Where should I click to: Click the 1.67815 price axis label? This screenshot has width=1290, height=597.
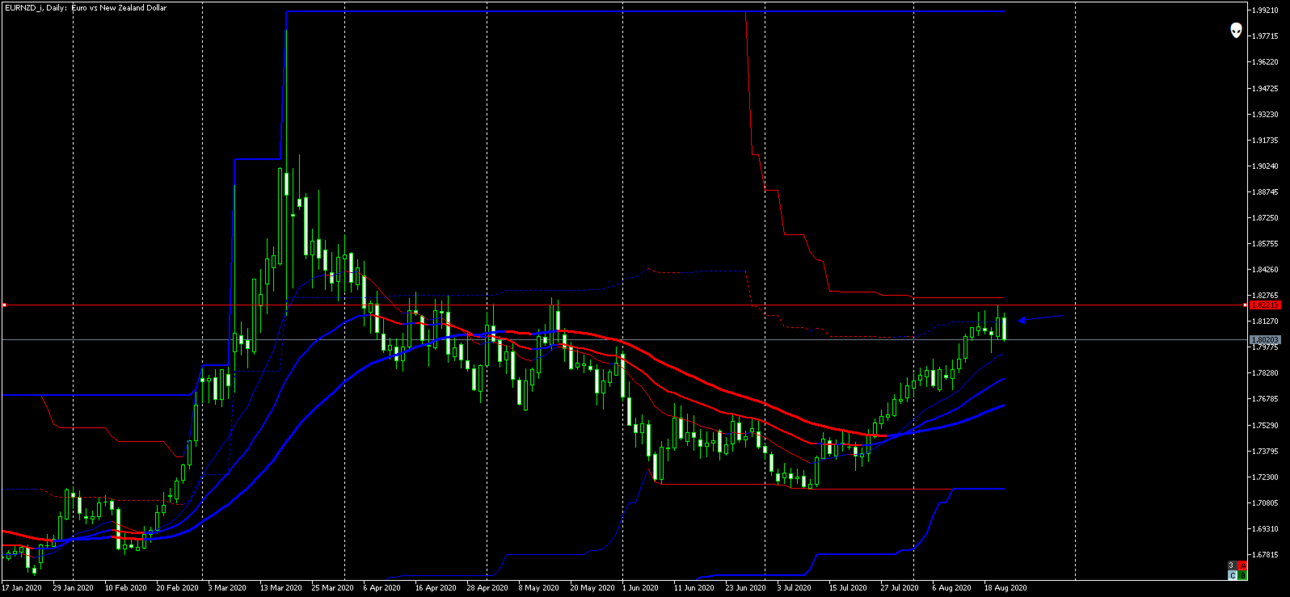(1266, 554)
